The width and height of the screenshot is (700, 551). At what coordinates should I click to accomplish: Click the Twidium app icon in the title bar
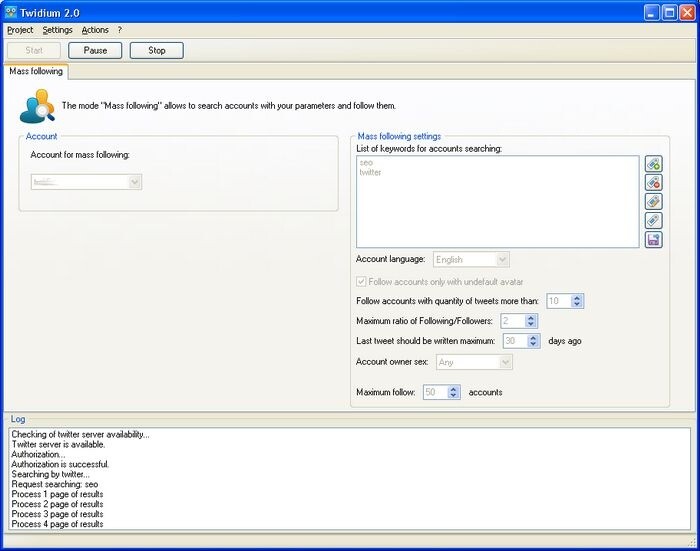click(11, 12)
